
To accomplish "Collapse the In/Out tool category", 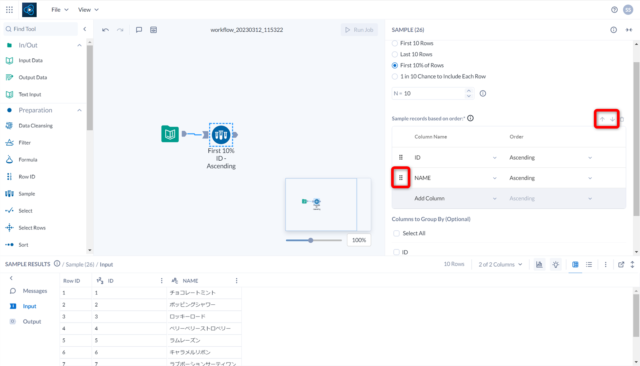I will coord(79,45).
